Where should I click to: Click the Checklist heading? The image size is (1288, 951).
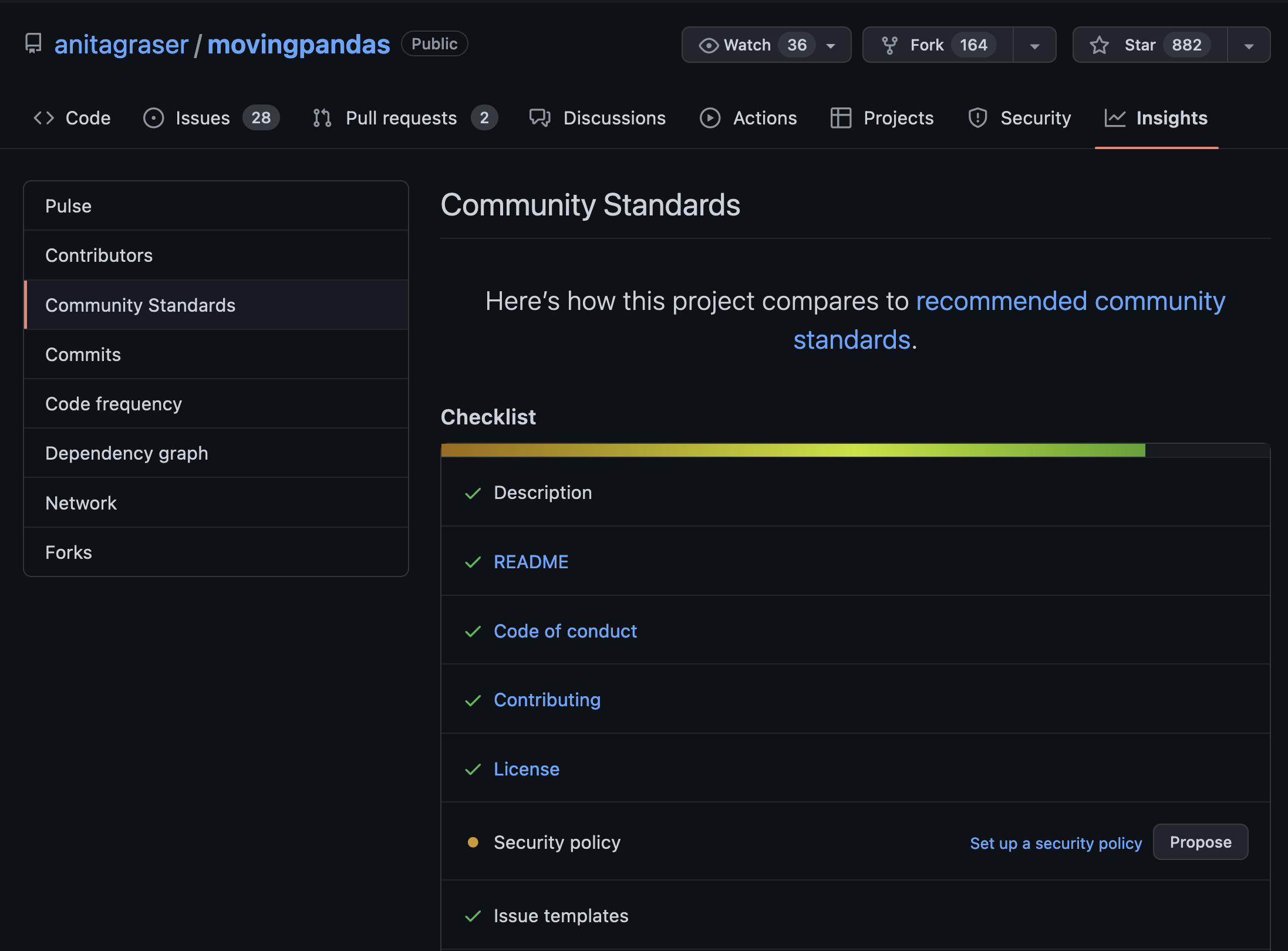coord(488,417)
